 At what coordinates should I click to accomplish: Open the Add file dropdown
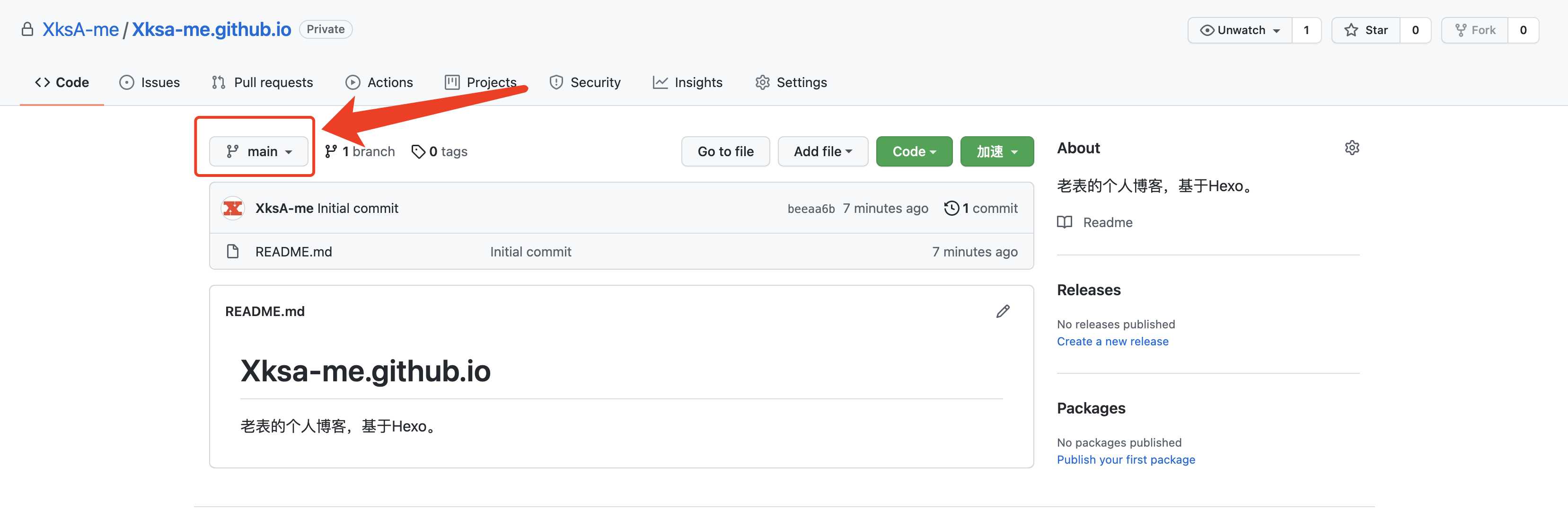822,152
